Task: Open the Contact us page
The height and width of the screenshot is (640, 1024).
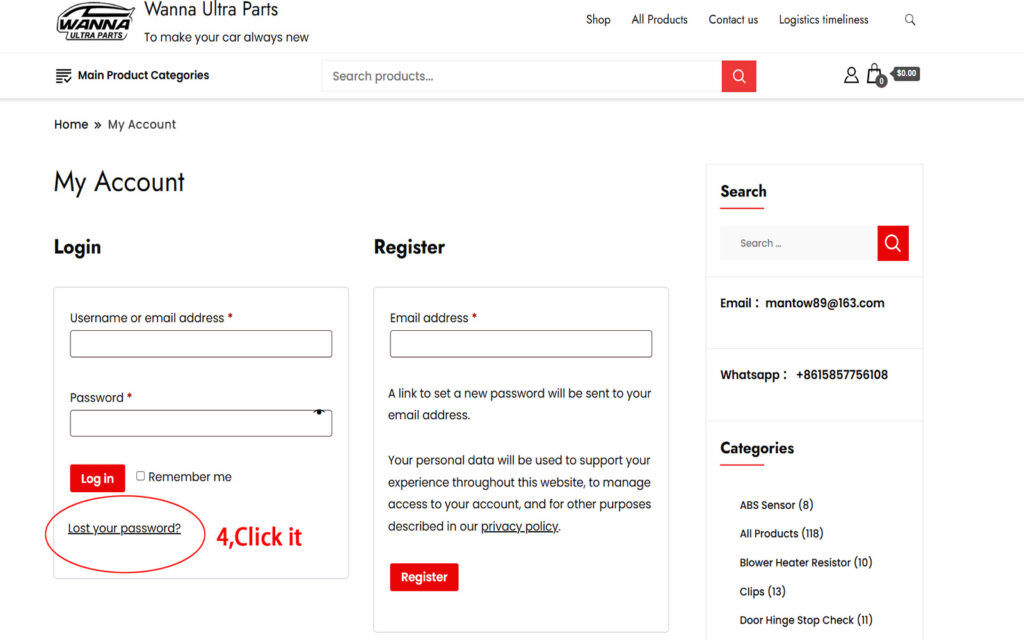Action: (733, 20)
